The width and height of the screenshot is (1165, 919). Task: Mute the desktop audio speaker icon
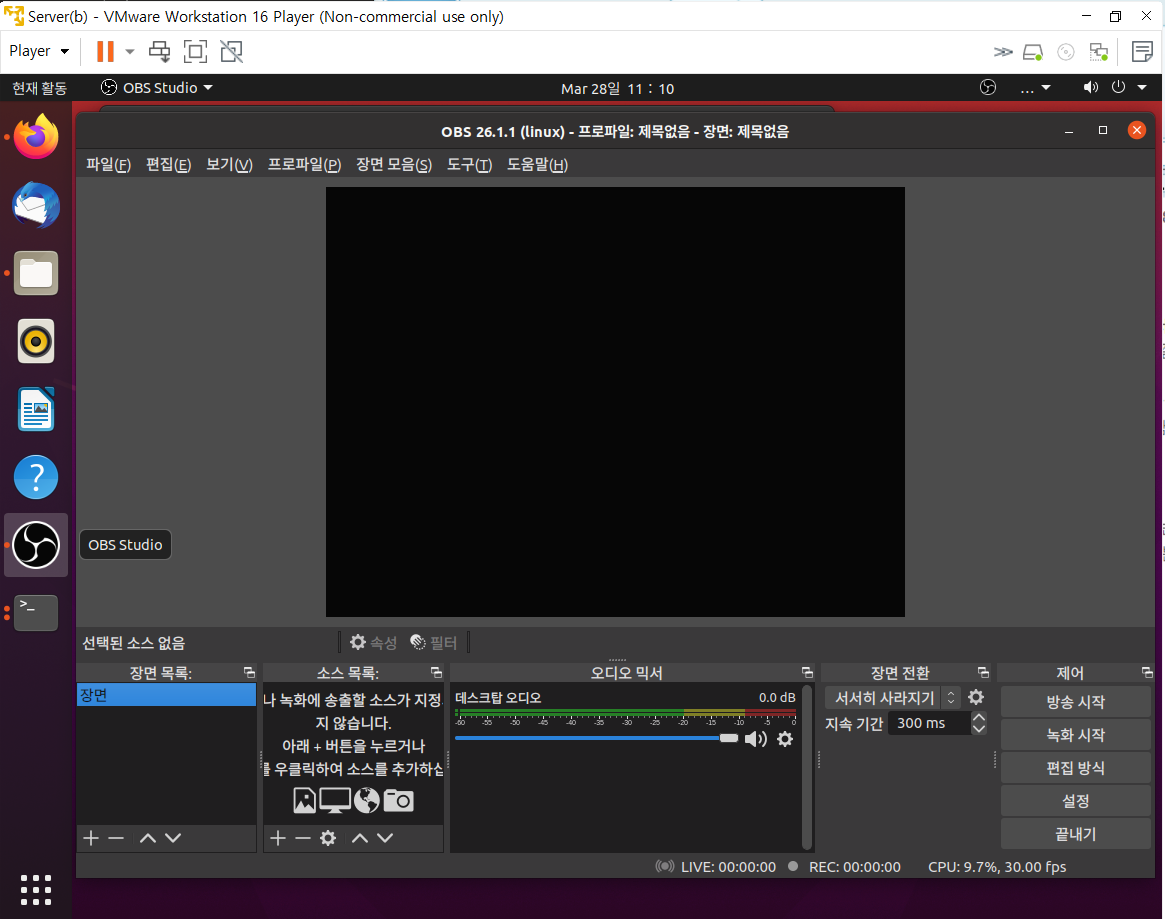[756, 738]
